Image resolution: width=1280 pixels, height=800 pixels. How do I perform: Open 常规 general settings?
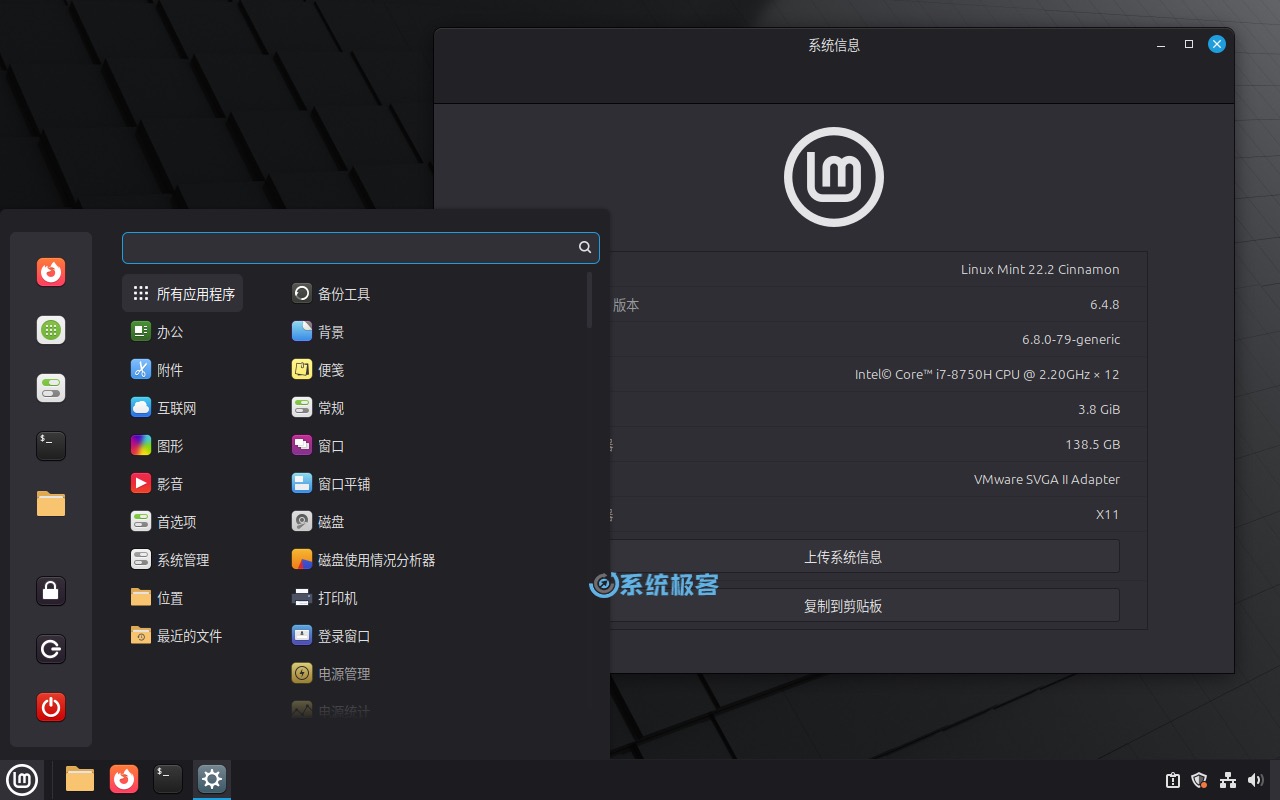point(318,408)
